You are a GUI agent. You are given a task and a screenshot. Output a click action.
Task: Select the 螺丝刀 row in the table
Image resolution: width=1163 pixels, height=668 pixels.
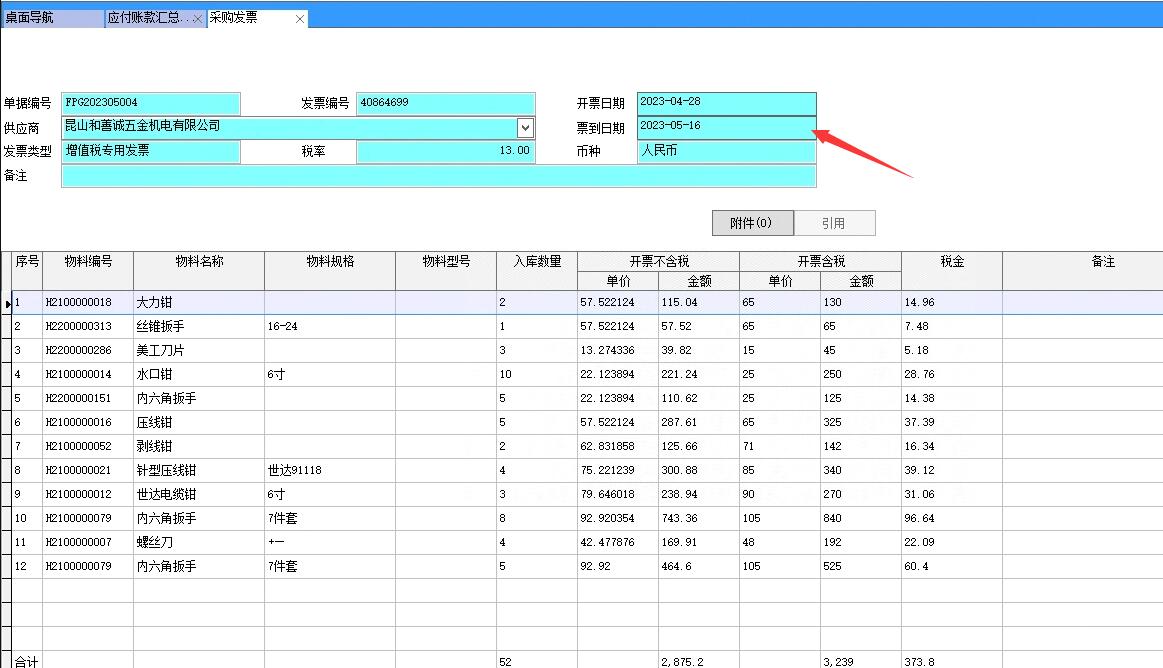coord(198,542)
